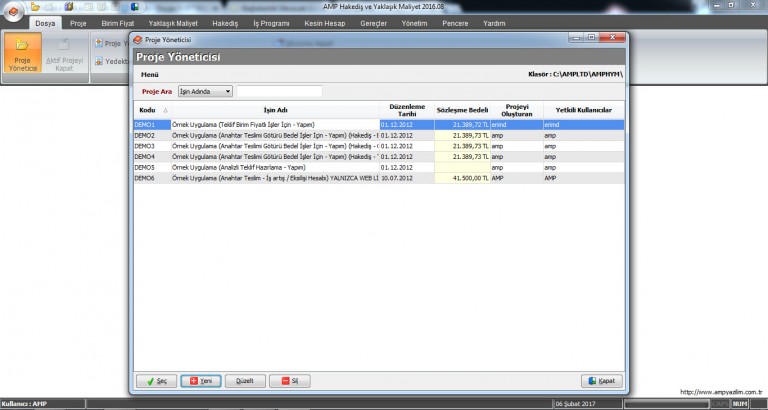
Task: Switch to the Birim Fiyat ribbon tab
Action: pyautogui.click(x=118, y=22)
